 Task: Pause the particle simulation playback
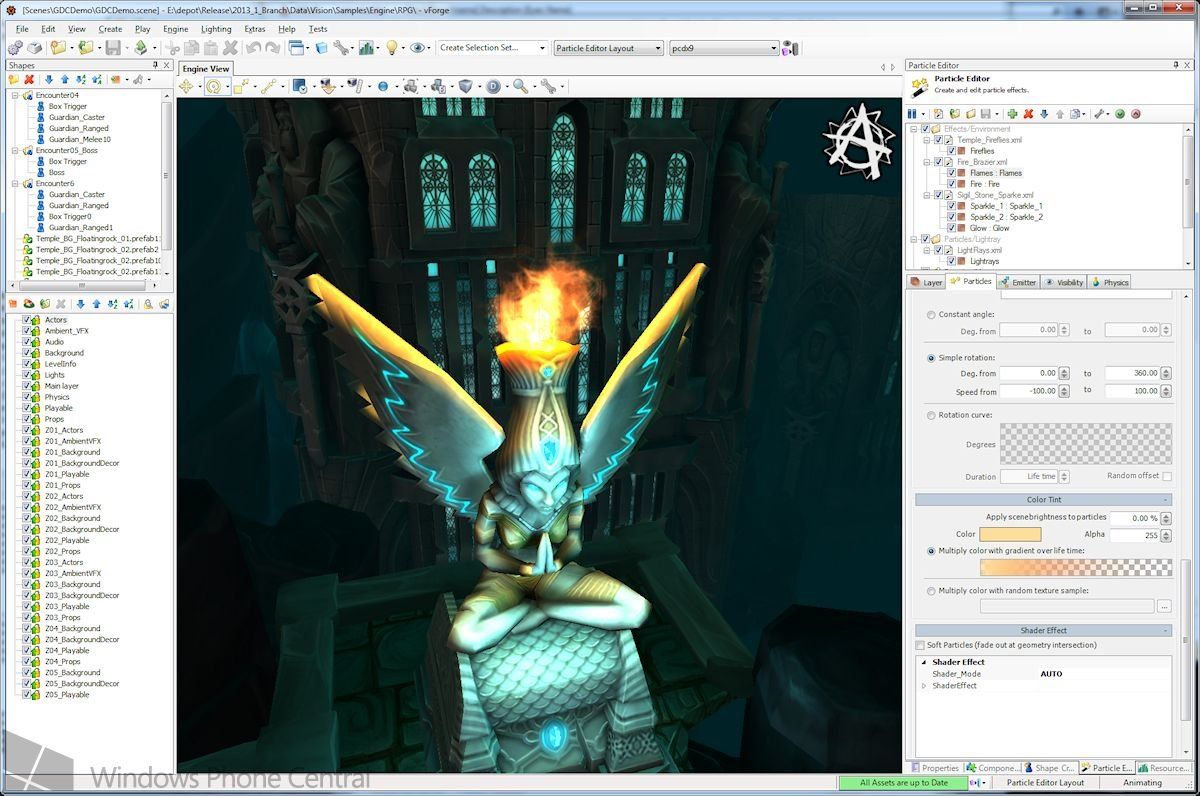point(913,114)
